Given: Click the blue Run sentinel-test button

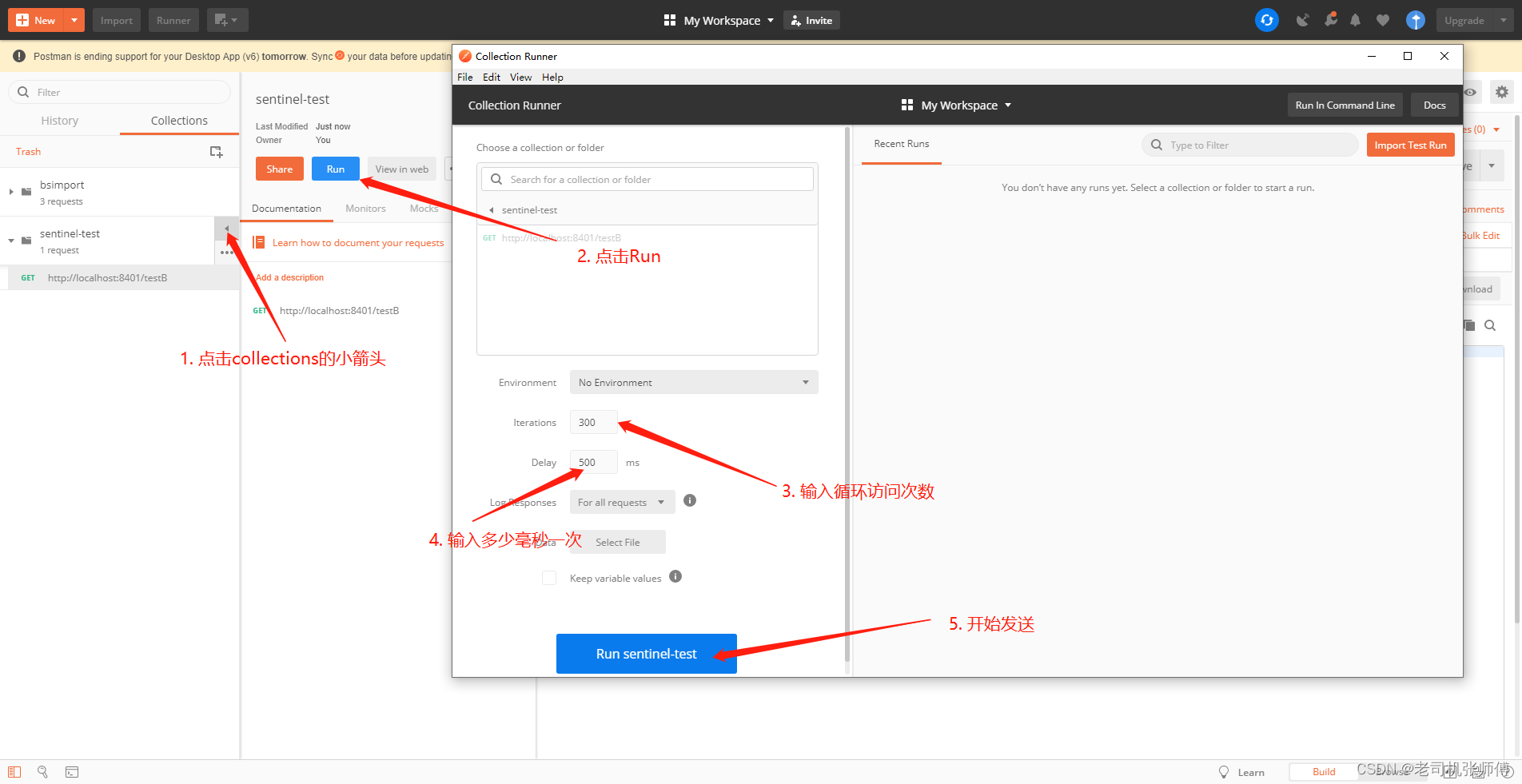Looking at the screenshot, I should (x=646, y=654).
